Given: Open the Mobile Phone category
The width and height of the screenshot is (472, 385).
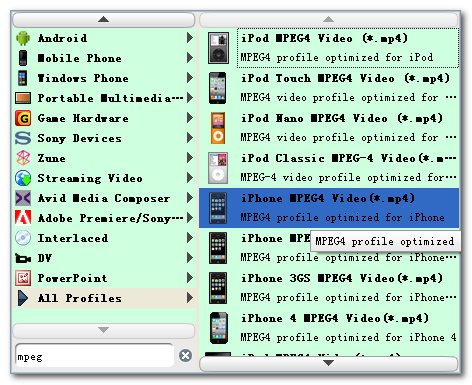Looking at the screenshot, I should [104, 58].
